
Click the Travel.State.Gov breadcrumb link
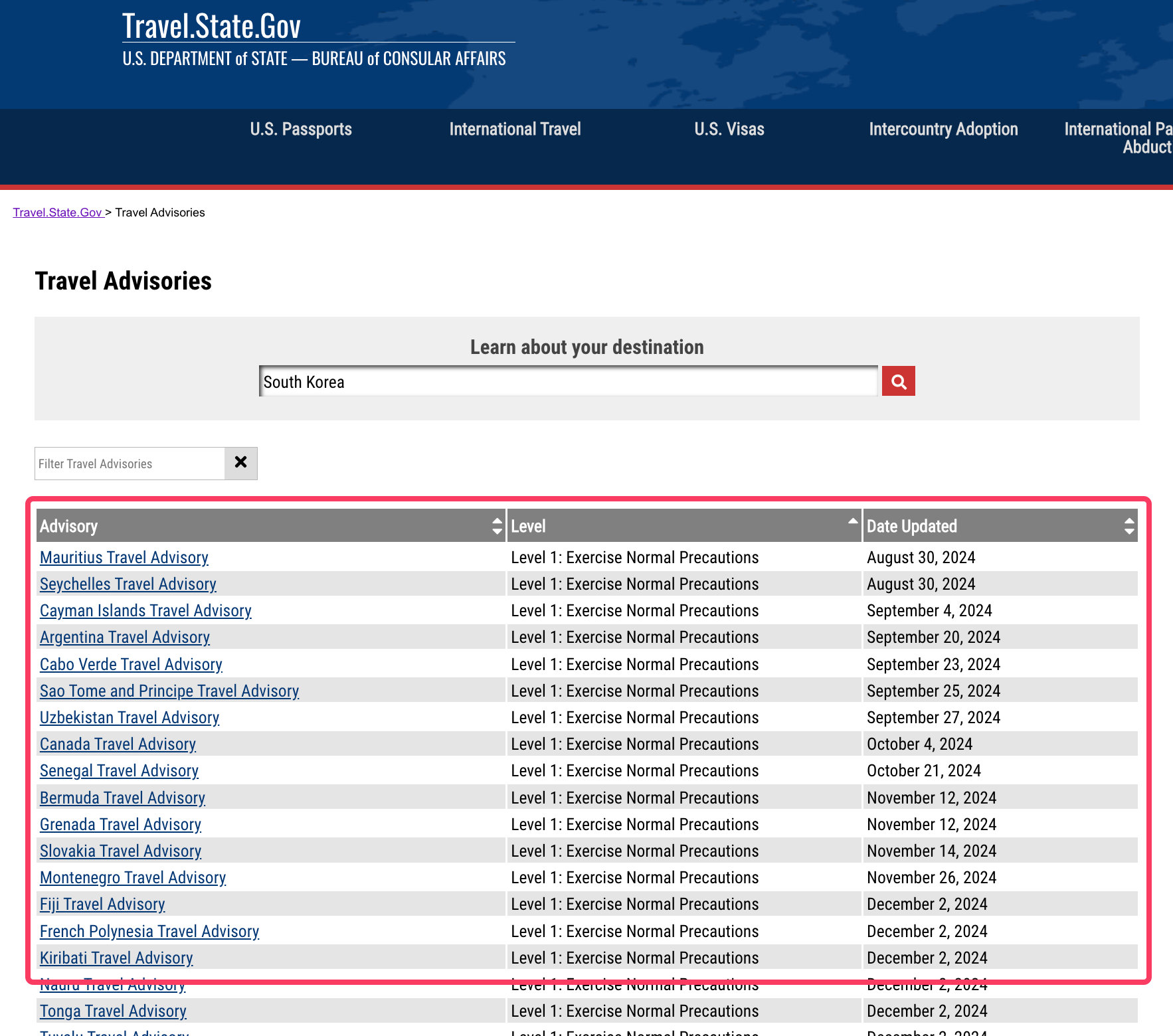tap(57, 213)
